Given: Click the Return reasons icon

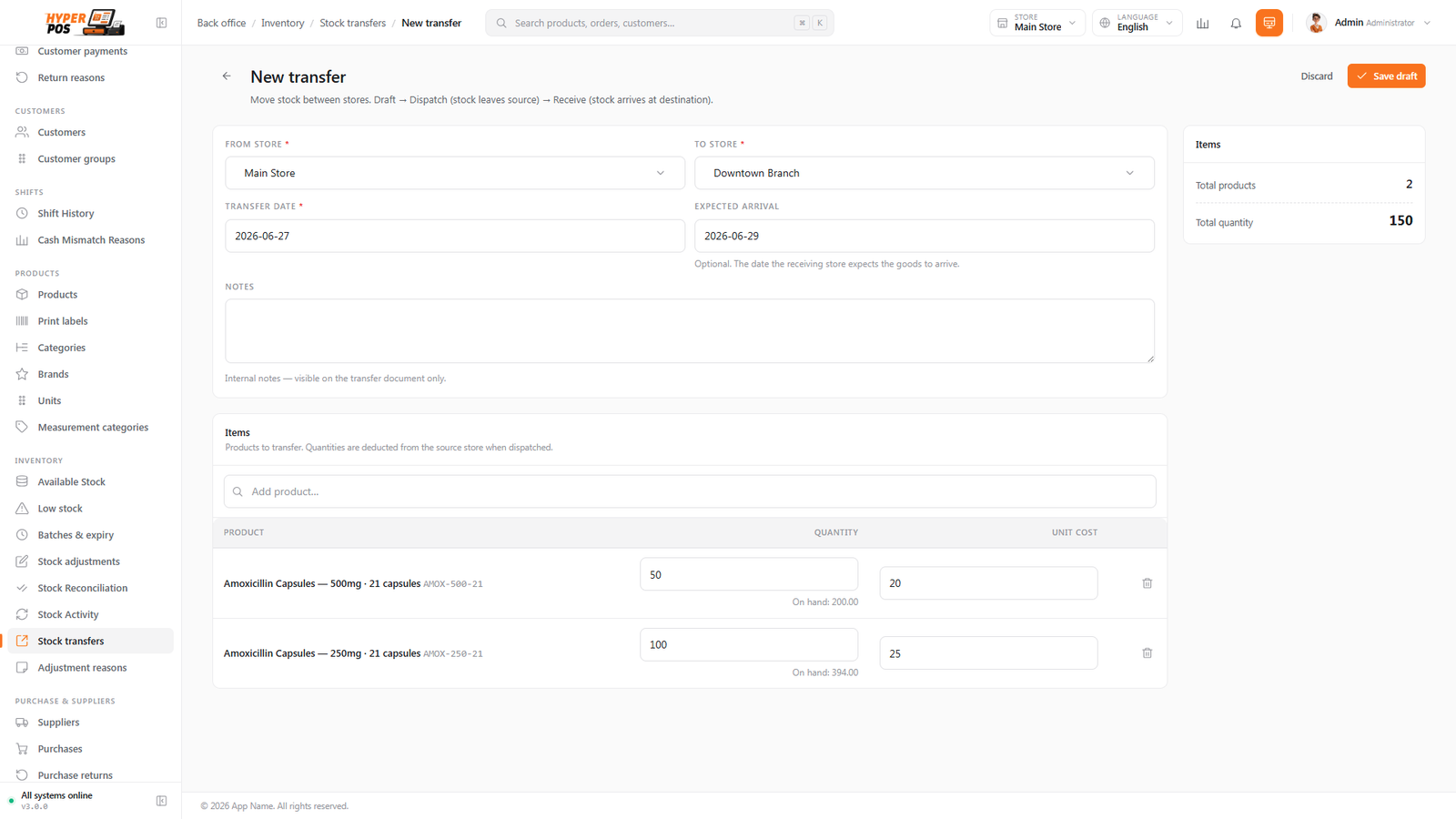Looking at the screenshot, I should point(22,77).
